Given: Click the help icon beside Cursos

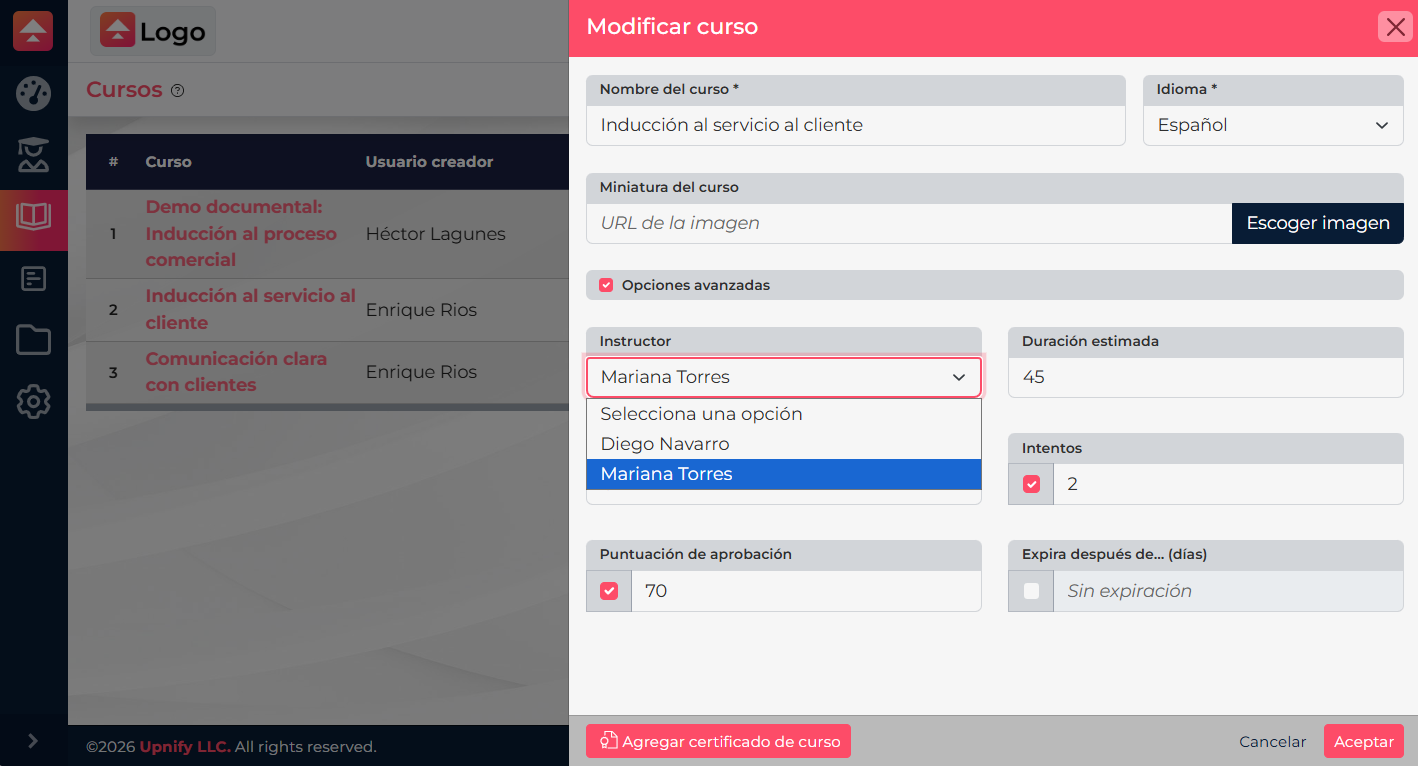Looking at the screenshot, I should [x=178, y=91].
